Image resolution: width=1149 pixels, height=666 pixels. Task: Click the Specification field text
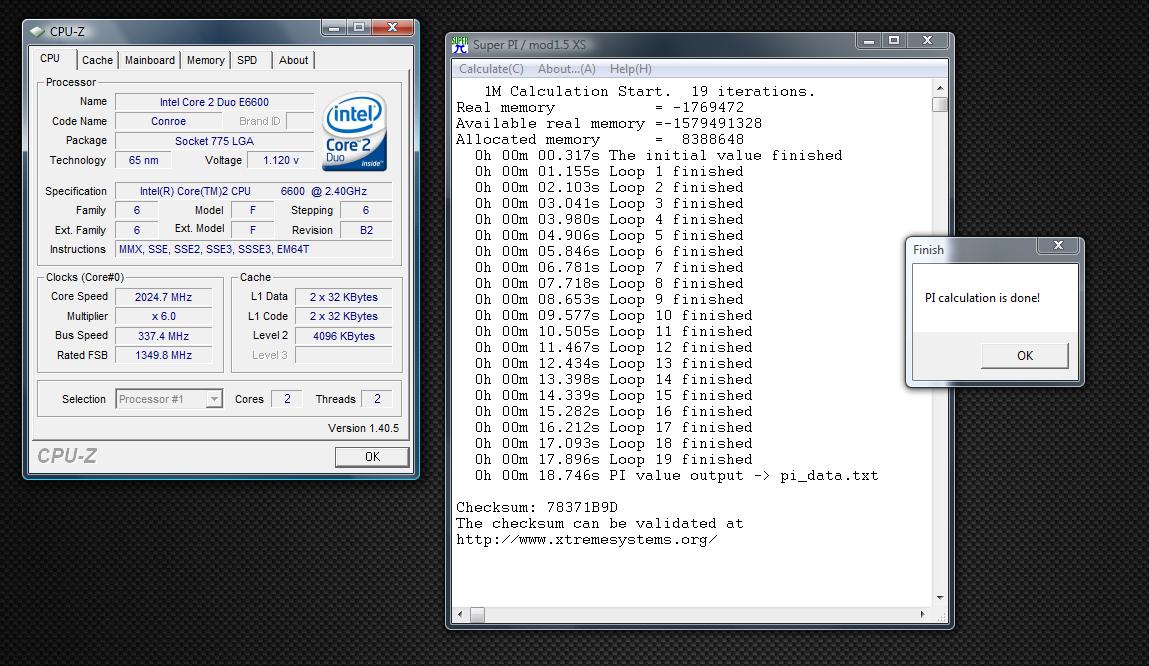(254, 191)
